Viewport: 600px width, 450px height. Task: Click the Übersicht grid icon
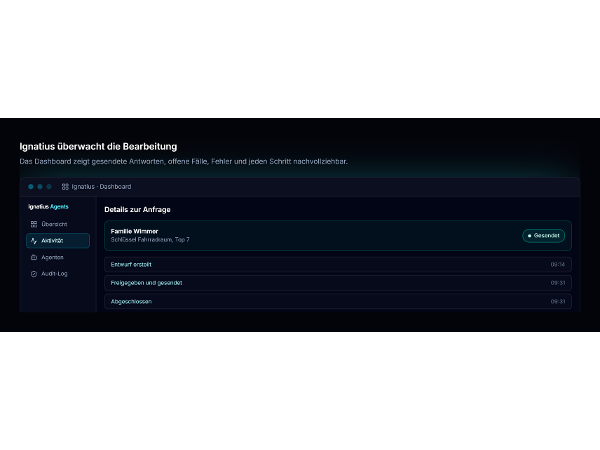pos(34,224)
